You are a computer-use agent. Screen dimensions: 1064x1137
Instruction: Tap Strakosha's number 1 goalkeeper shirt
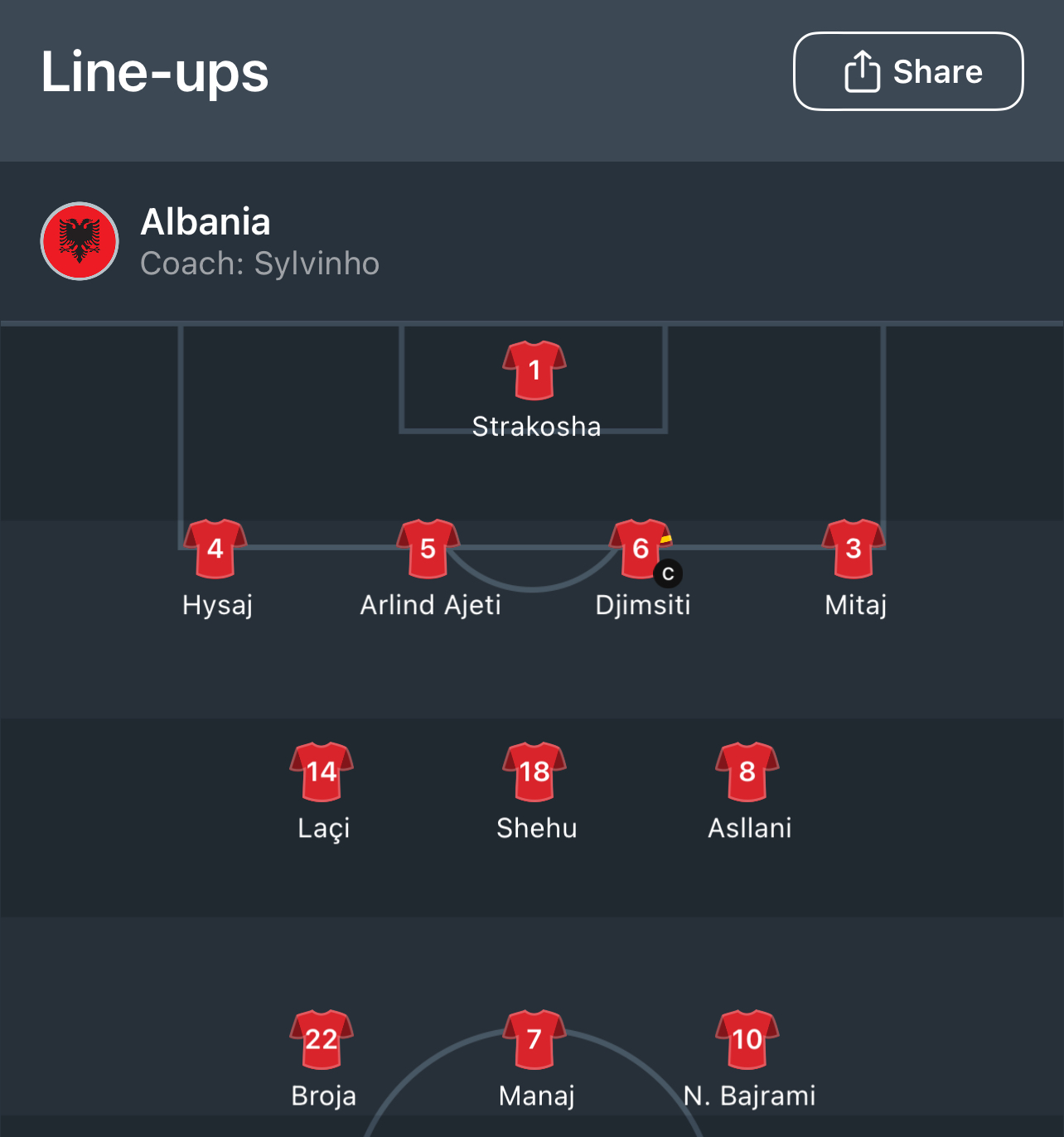point(534,370)
